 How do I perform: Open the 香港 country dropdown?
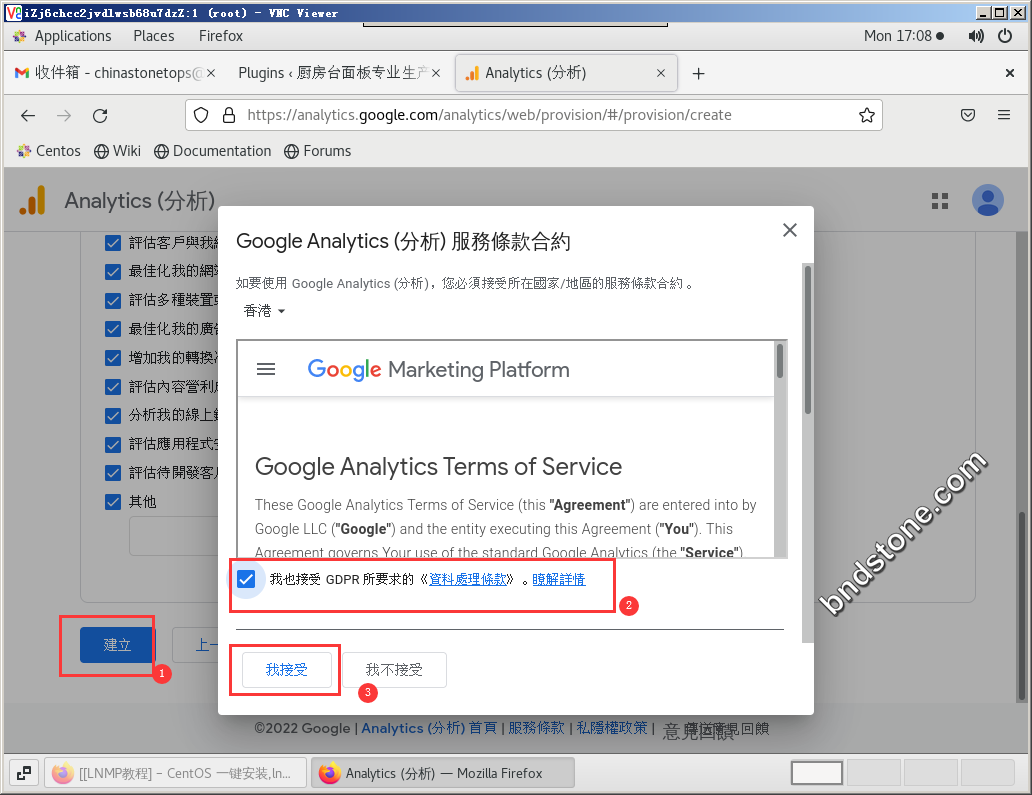click(264, 311)
